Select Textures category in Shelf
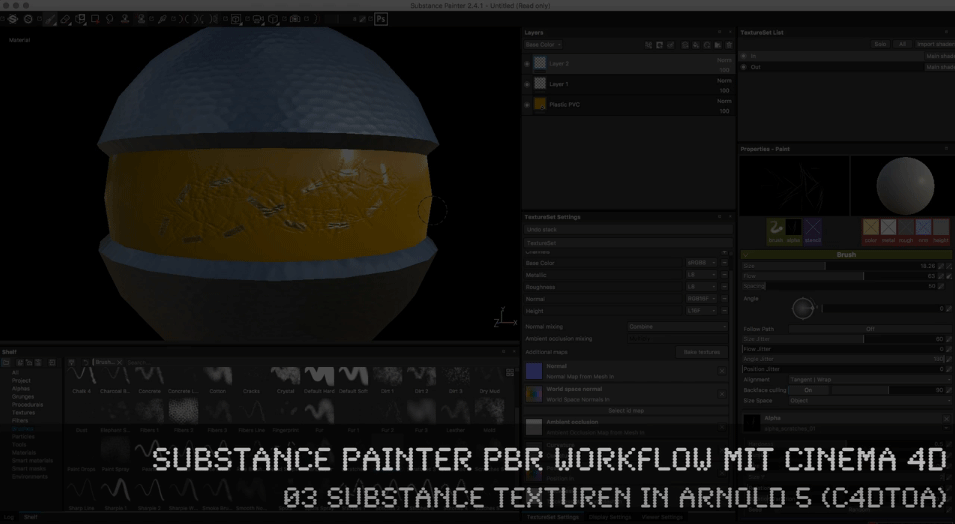This screenshot has width=955, height=524. 24,412
